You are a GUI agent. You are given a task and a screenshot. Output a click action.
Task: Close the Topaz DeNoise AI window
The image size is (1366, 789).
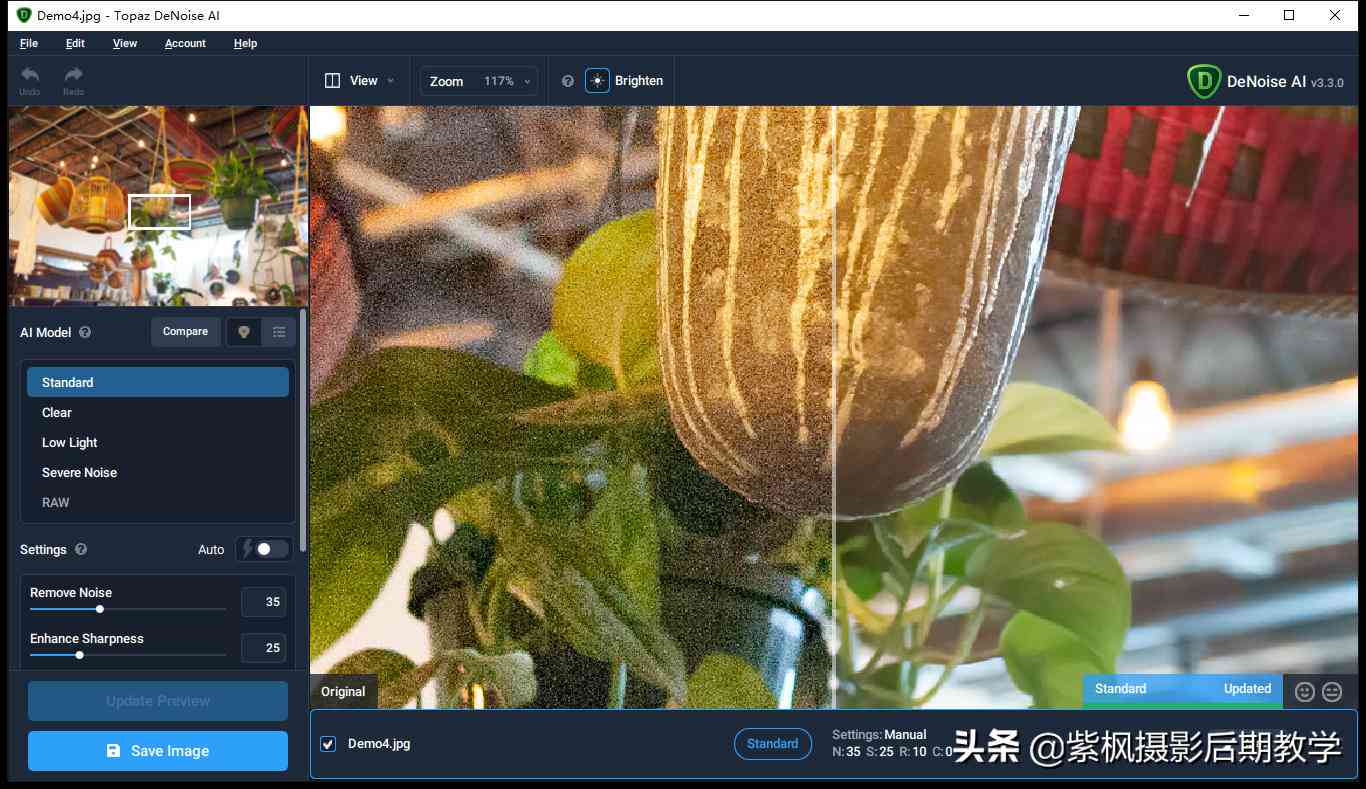click(x=1336, y=15)
